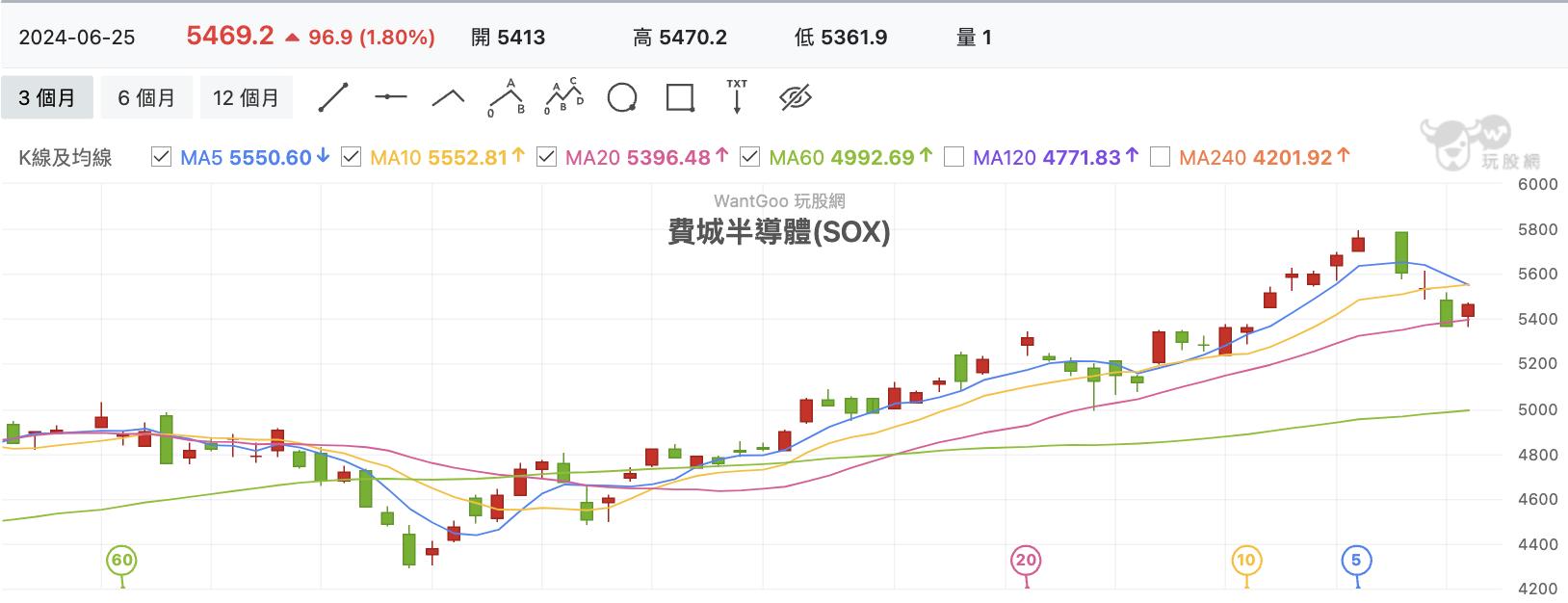
Task: Click the 4200 price axis label
Action: point(1537,589)
